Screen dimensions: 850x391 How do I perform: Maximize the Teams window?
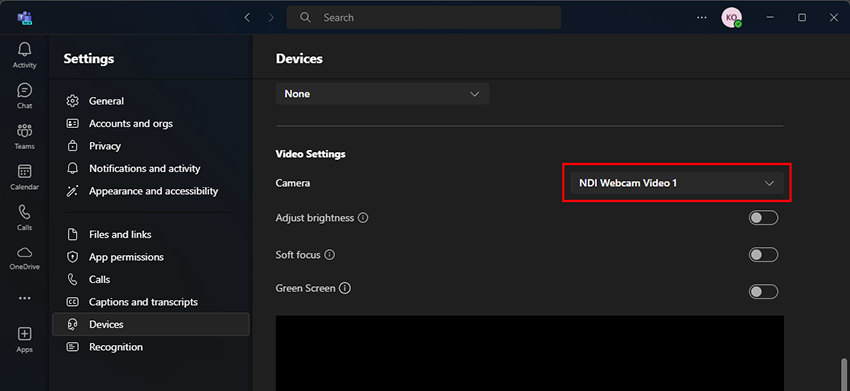(x=802, y=17)
